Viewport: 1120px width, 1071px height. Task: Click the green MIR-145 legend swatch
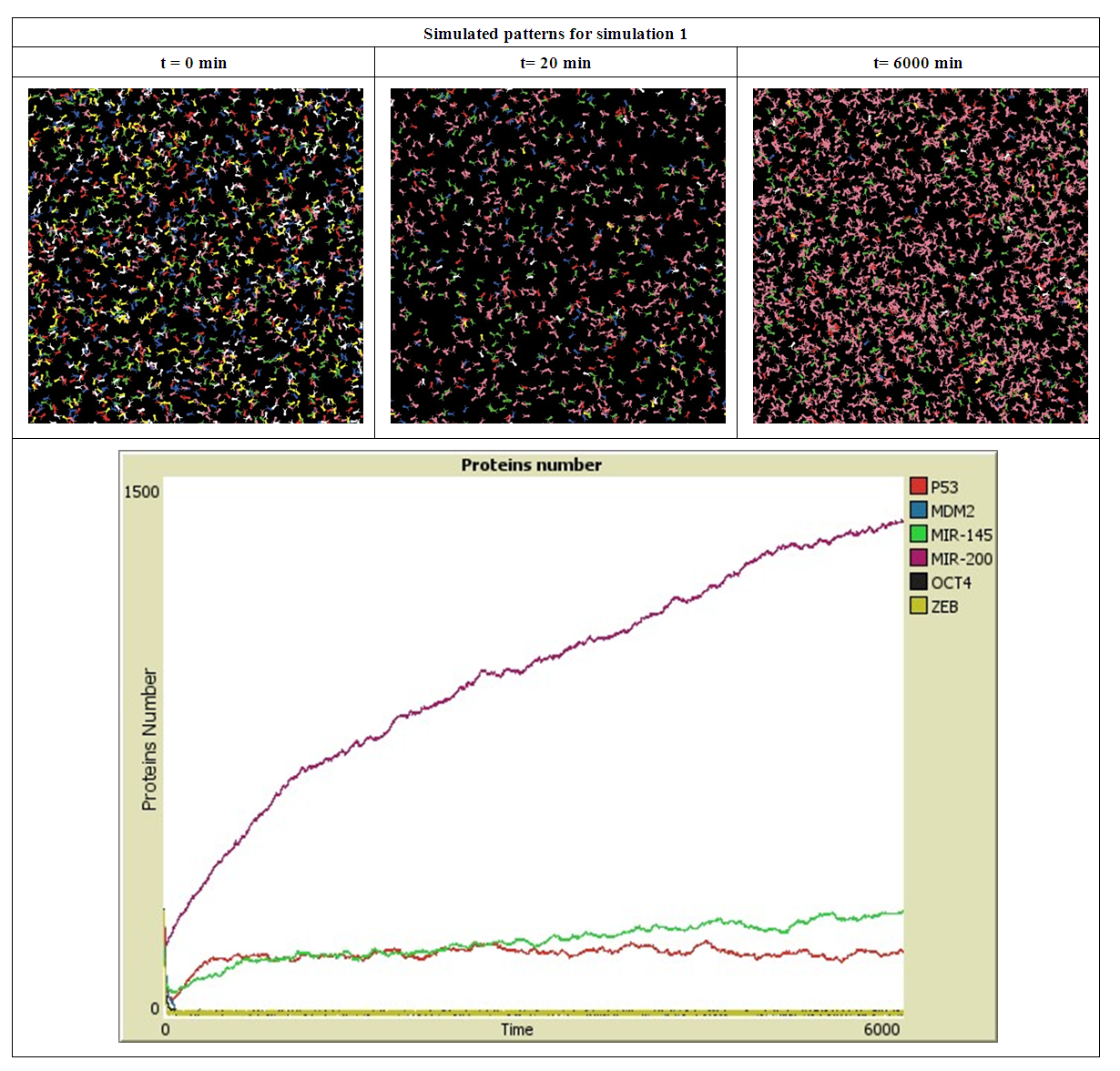pyautogui.click(x=918, y=534)
